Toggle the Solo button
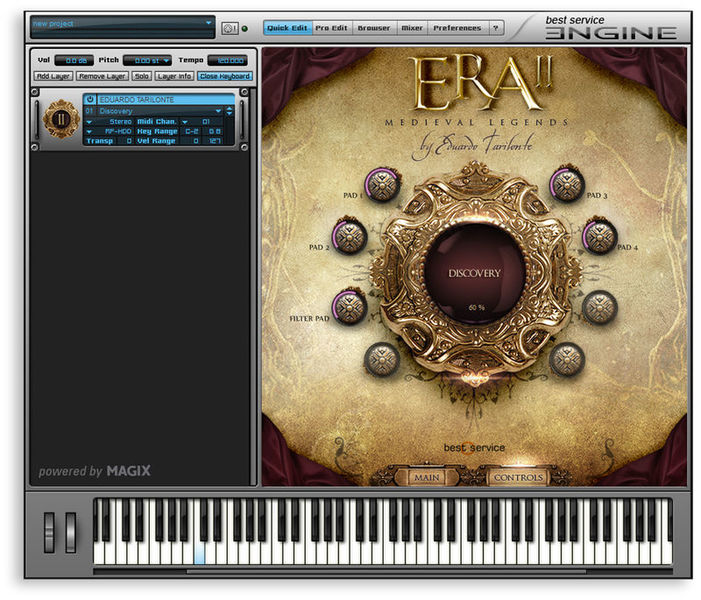 coord(142,76)
